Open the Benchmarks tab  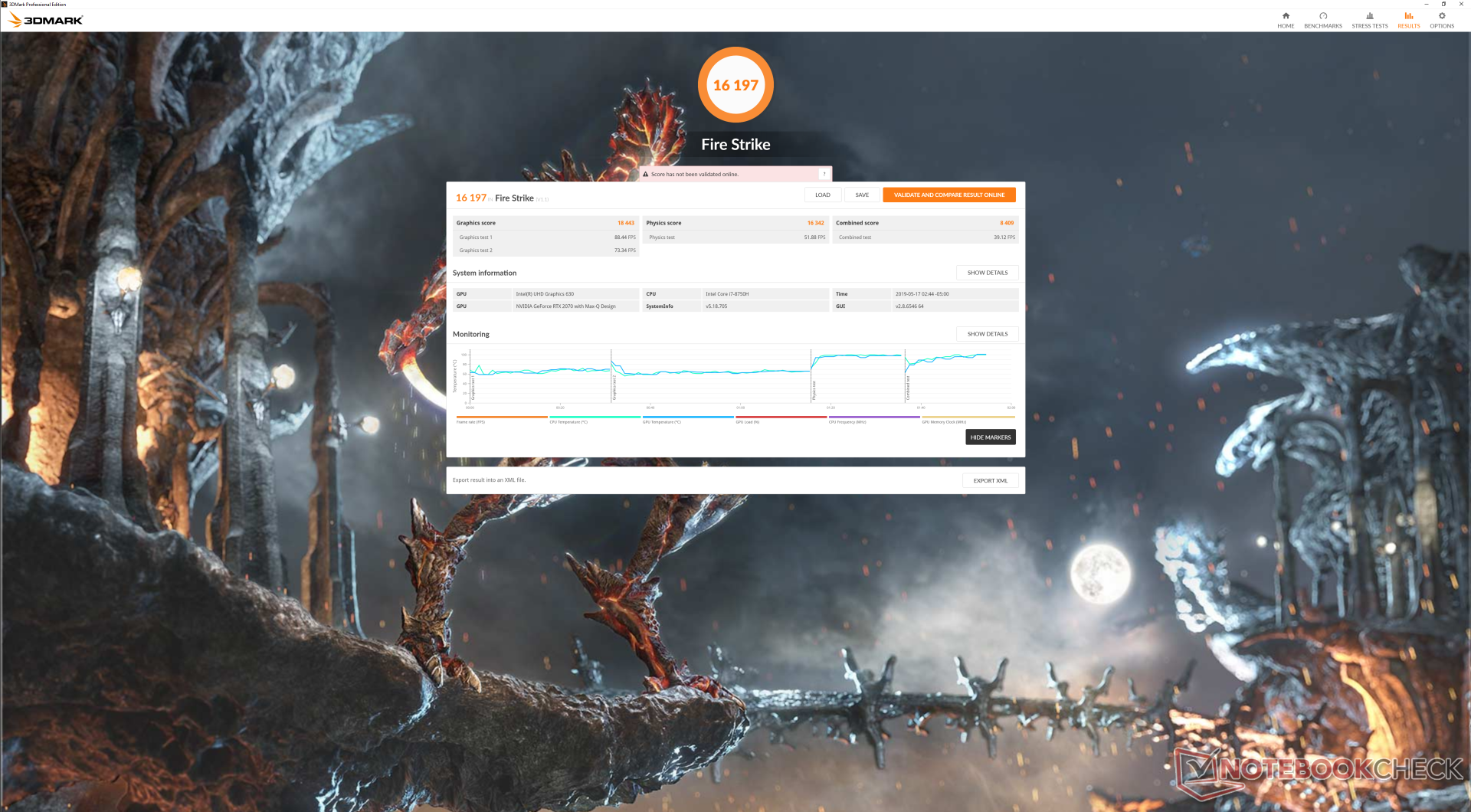point(1323,20)
